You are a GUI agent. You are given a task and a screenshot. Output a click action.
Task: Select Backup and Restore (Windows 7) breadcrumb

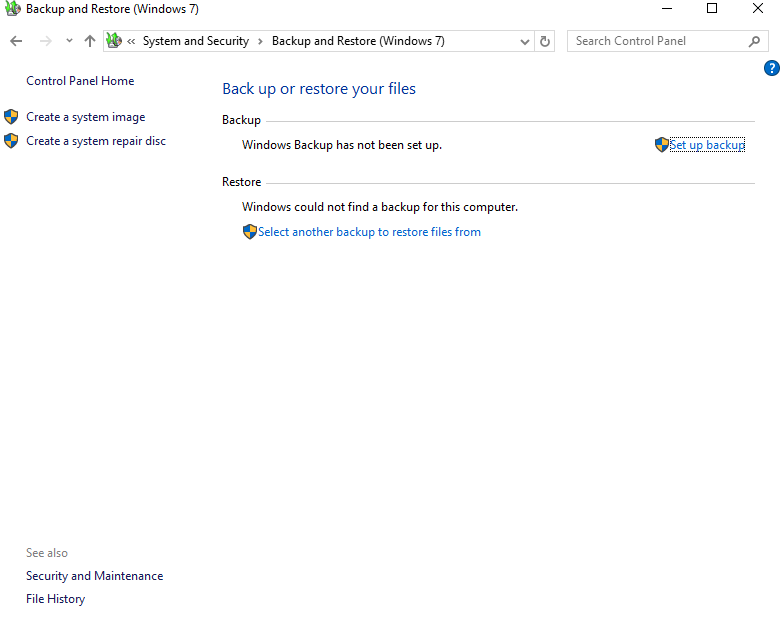358,41
